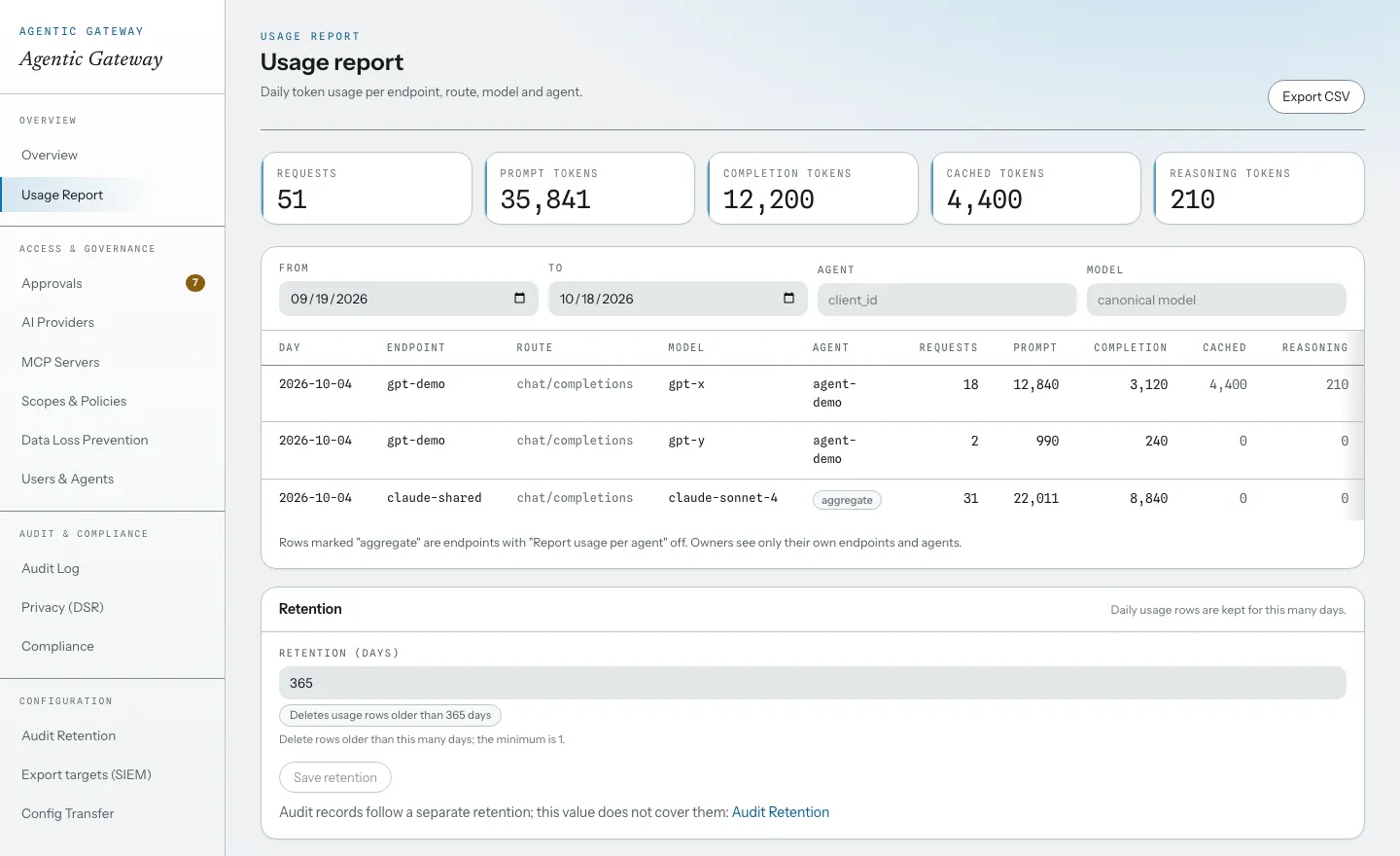Click the Save retention button
The image size is (1400, 856).
point(335,777)
